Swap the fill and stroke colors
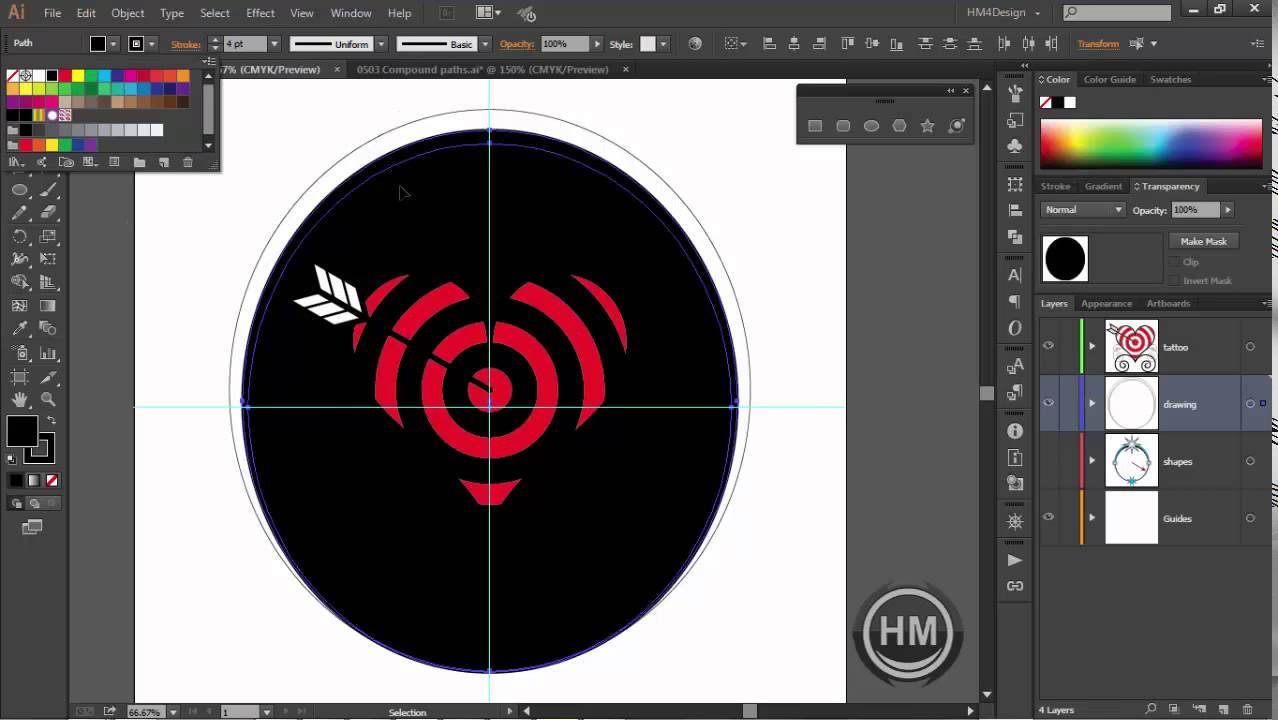 click(x=50, y=421)
